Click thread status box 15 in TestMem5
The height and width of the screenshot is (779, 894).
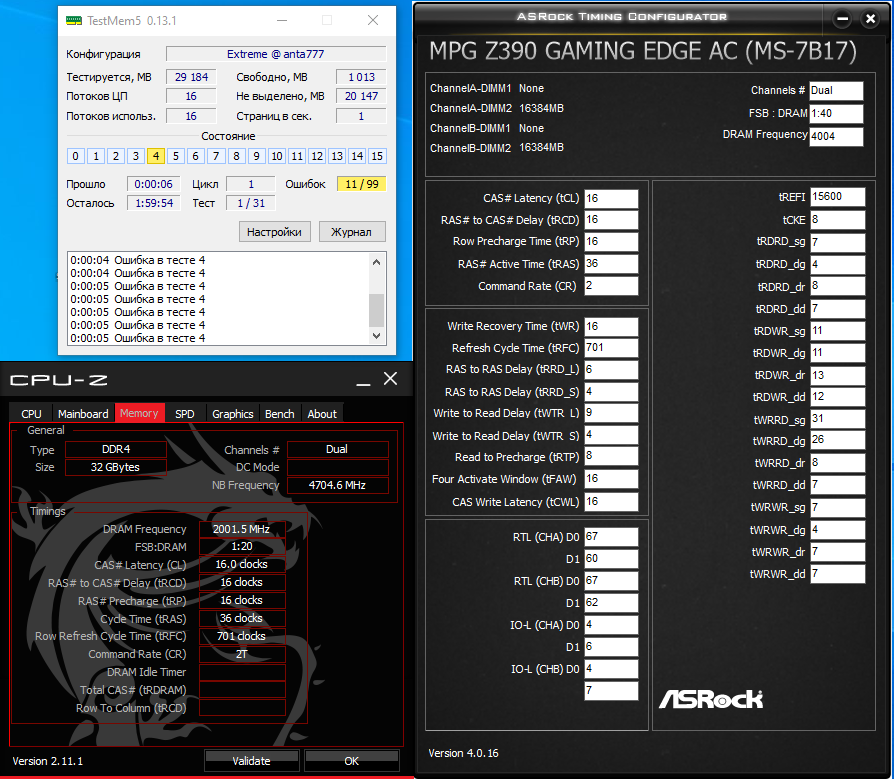[x=377, y=156]
